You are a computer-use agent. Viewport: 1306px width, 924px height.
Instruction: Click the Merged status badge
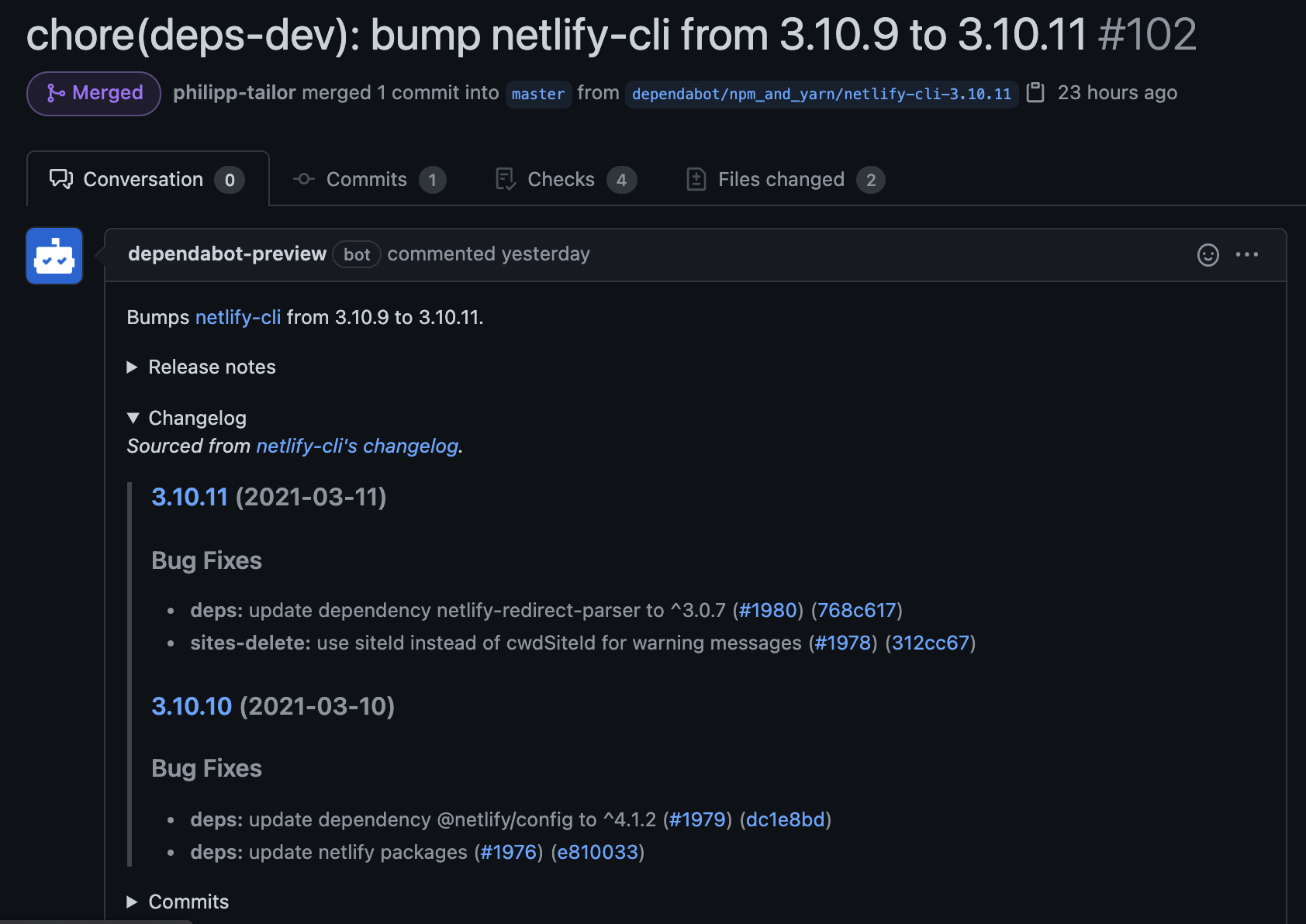point(94,94)
